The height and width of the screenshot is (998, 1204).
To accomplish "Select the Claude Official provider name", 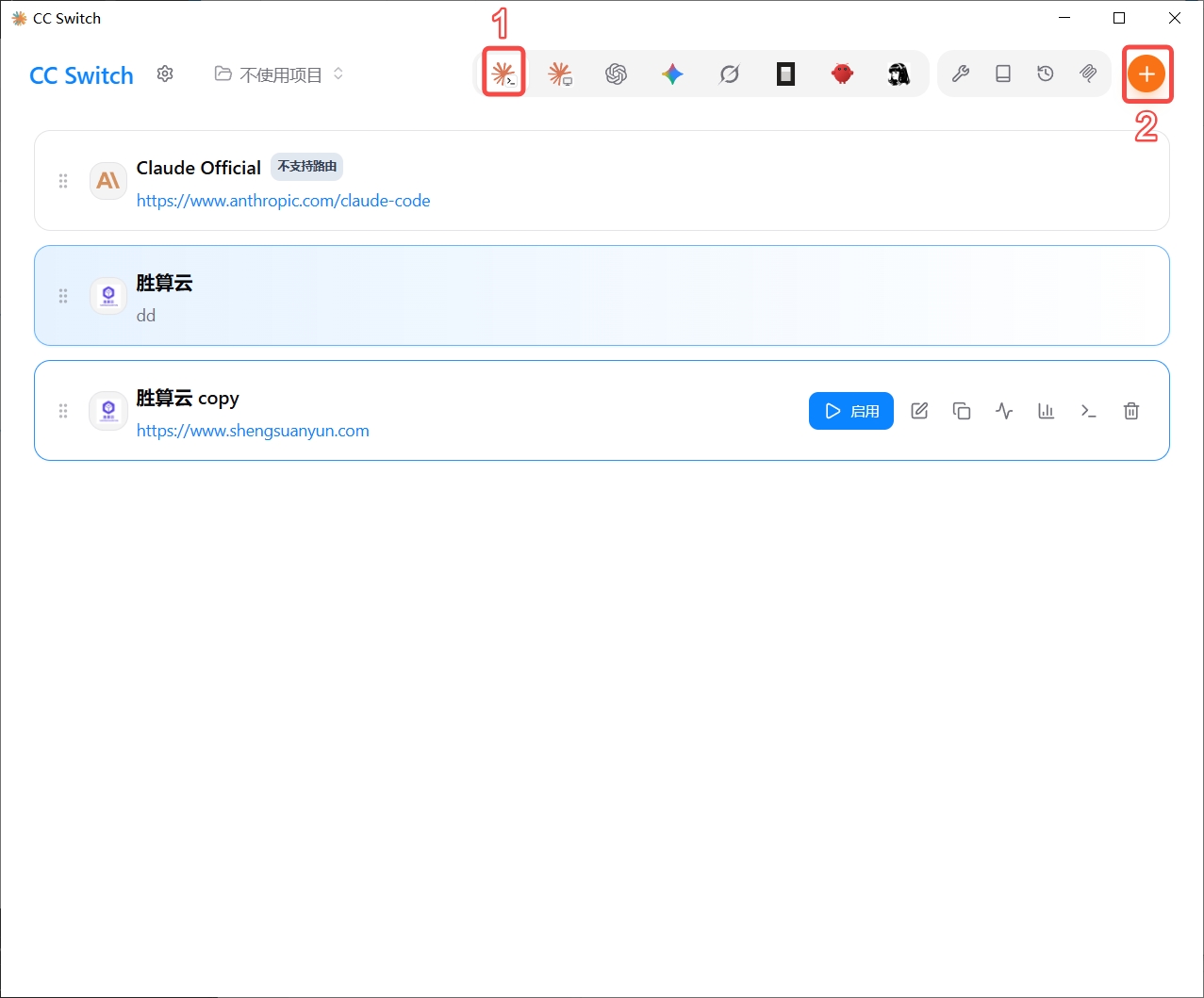I will pyautogui.click(x=198, y=168).
